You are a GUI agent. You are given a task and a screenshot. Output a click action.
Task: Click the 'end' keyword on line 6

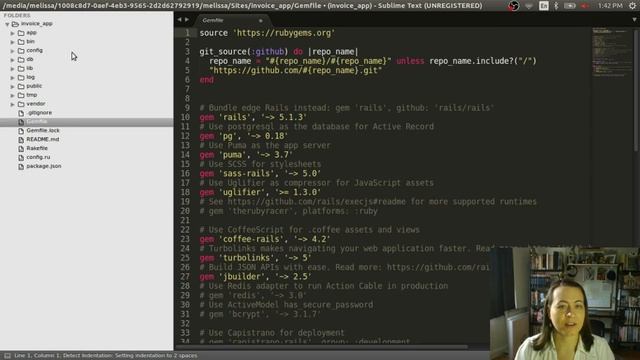click(x=207, y=80)
